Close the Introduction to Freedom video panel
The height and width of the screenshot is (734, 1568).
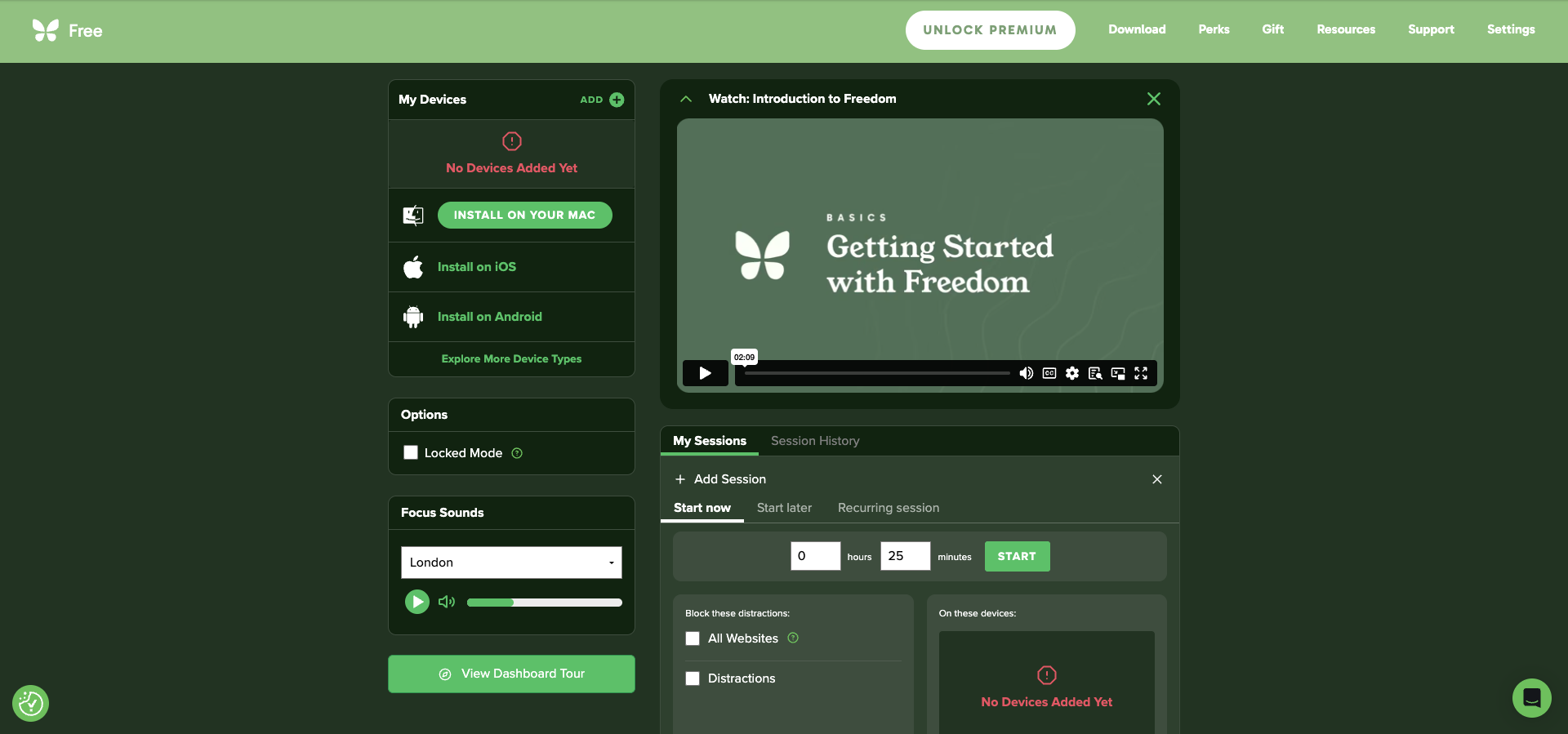pyautogui.click(x=1154, y=99)
